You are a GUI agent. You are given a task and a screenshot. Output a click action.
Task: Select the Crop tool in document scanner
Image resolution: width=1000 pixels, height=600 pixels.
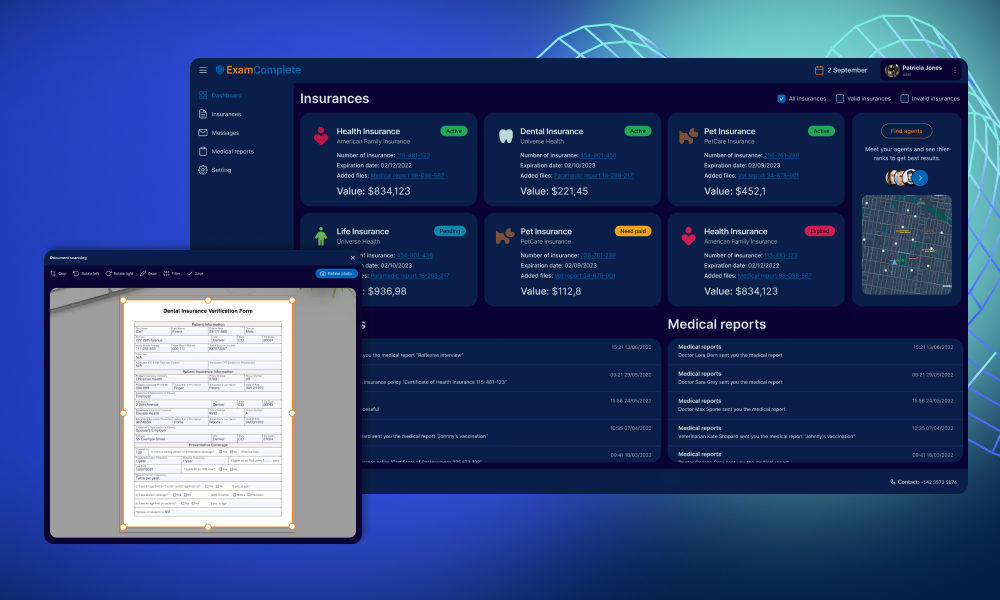pyautogui.click(x=58, y=273)
